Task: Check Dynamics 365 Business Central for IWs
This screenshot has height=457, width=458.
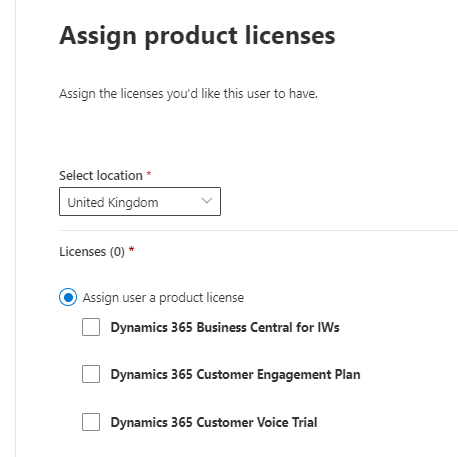Action: [91, 327]
